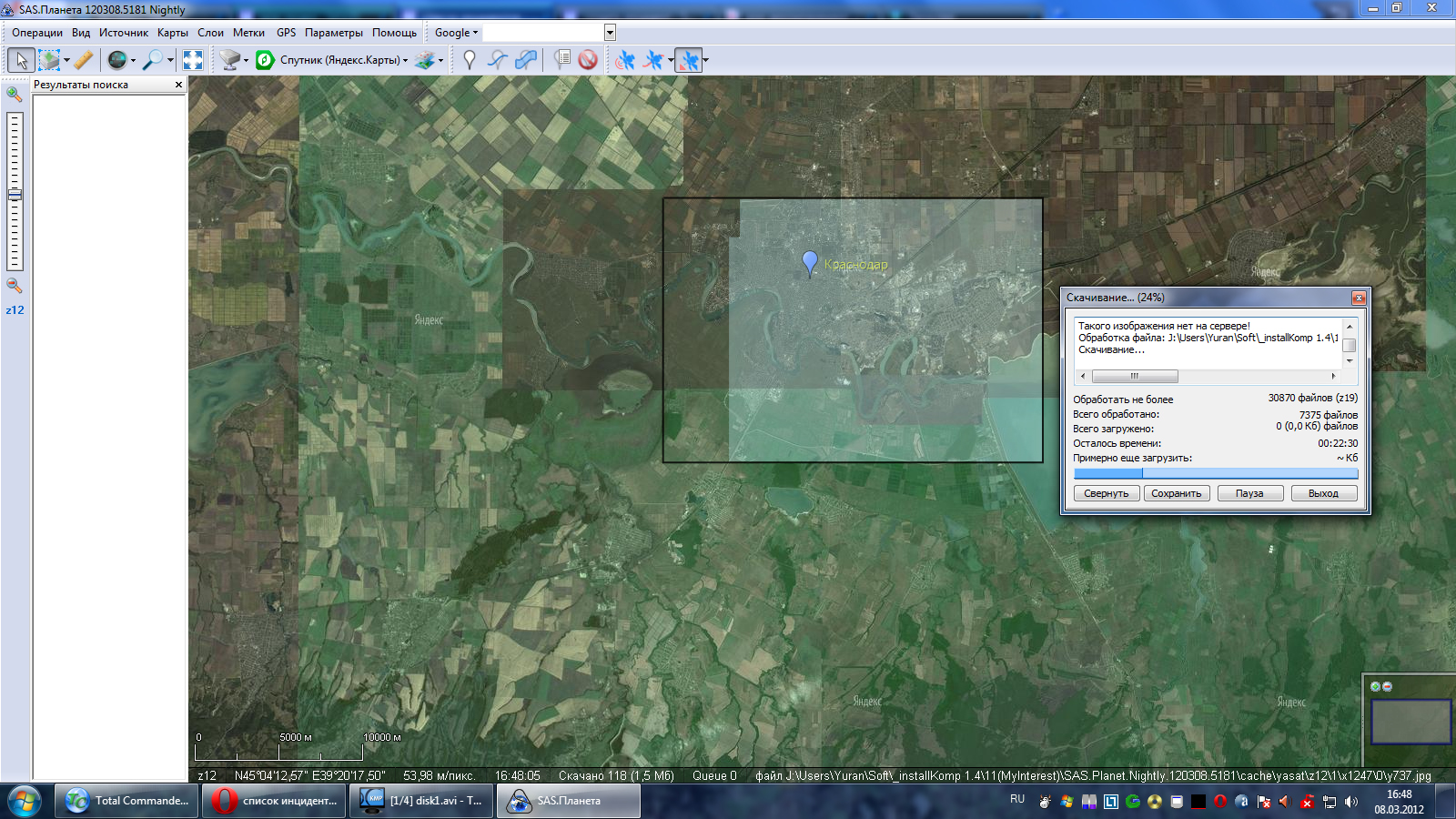Select the arrow move-map tool

21,60
